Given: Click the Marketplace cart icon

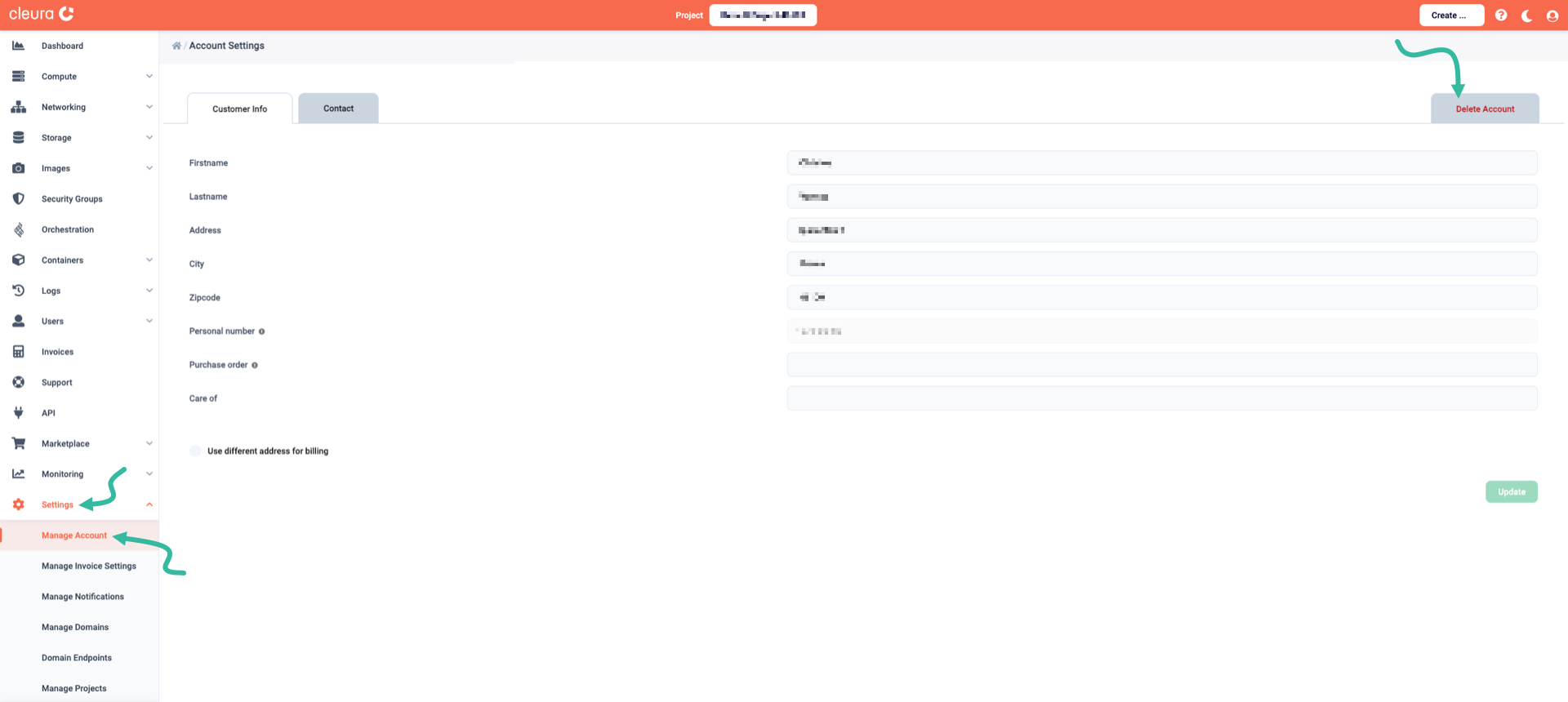Looking at the screenshot, I should coord(18,443).
